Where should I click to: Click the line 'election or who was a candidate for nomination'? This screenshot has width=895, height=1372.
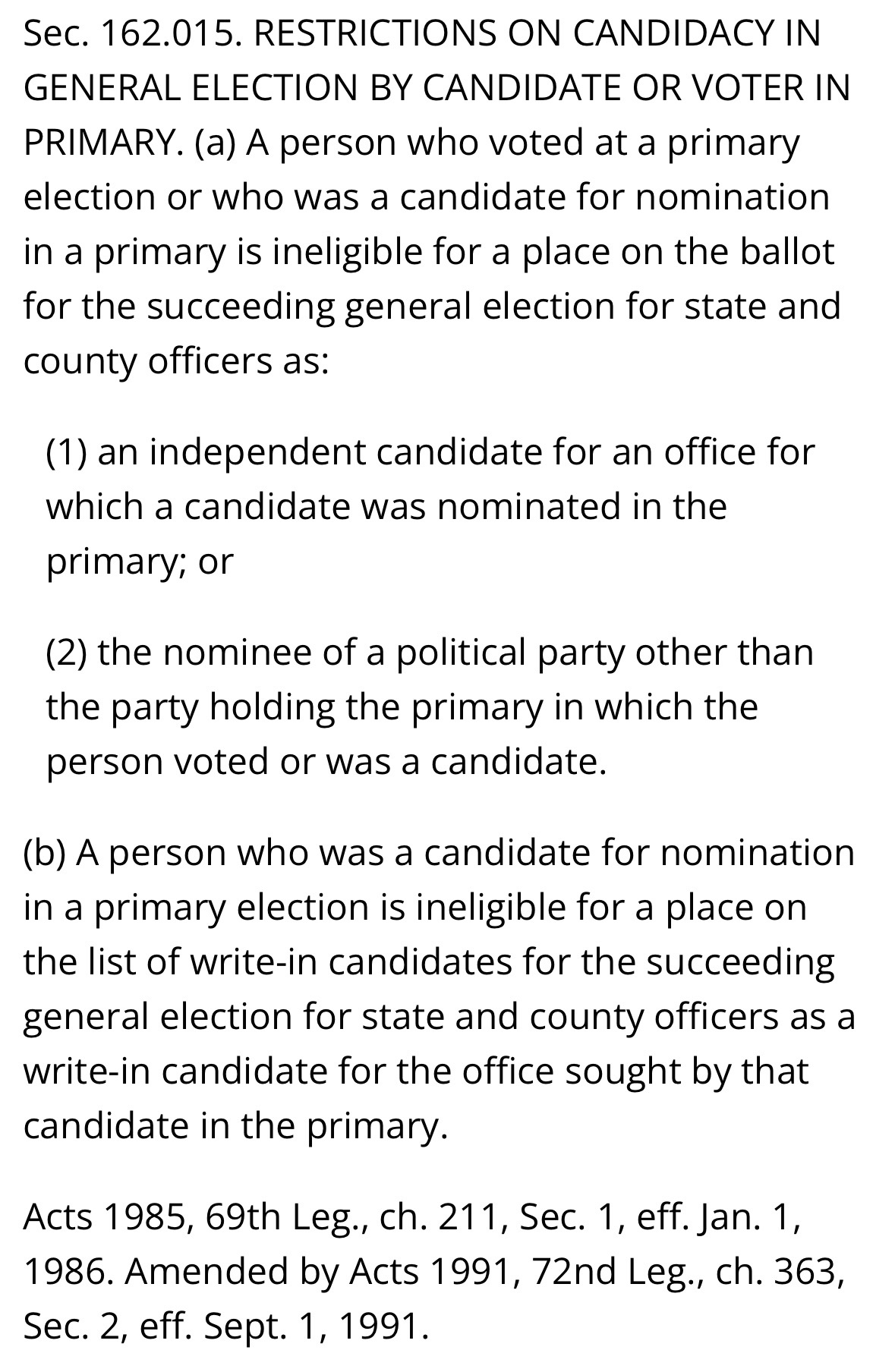pyautogui.click(x=427, y=197)
